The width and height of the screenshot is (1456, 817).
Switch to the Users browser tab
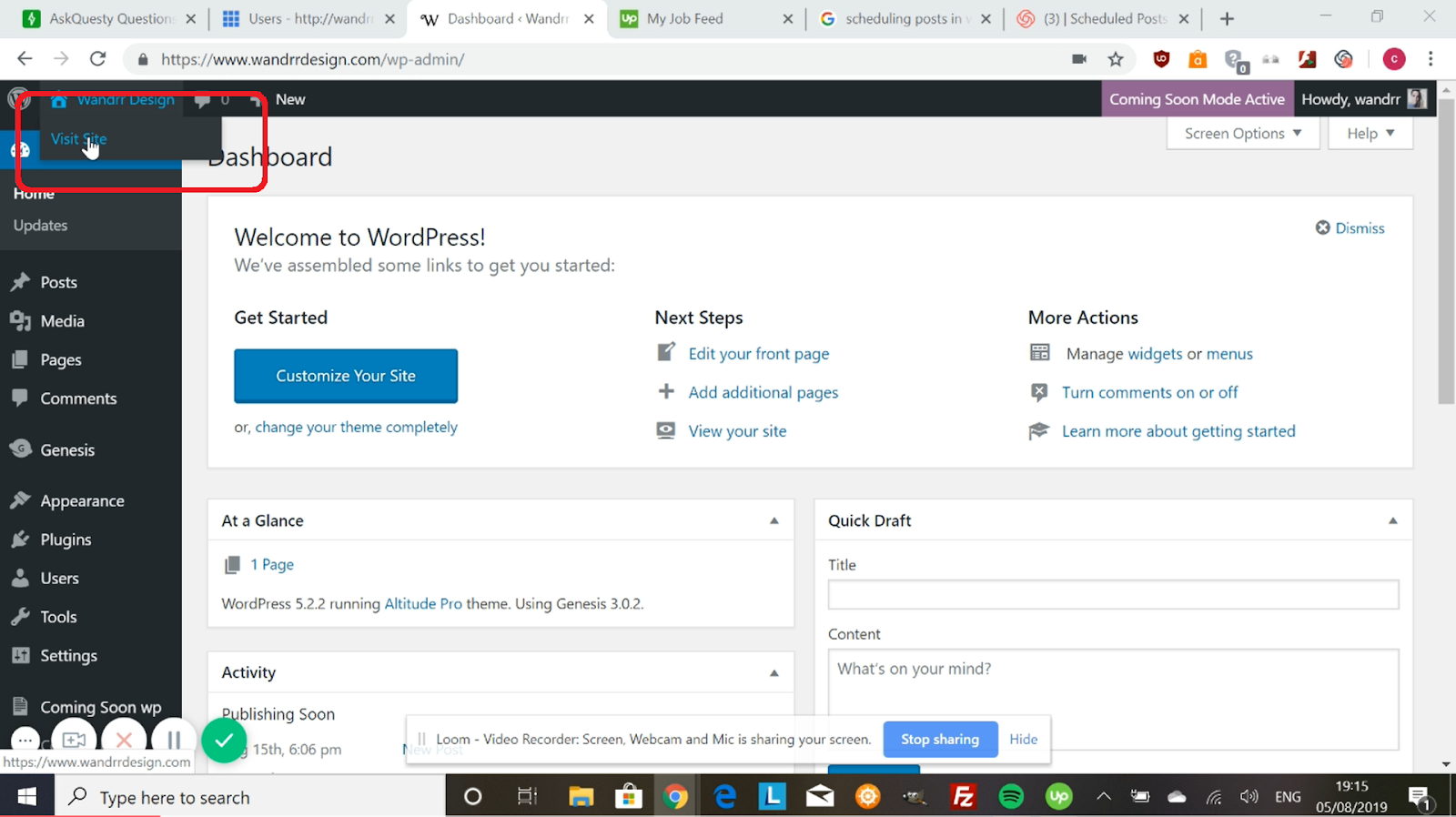coord(309,18)
